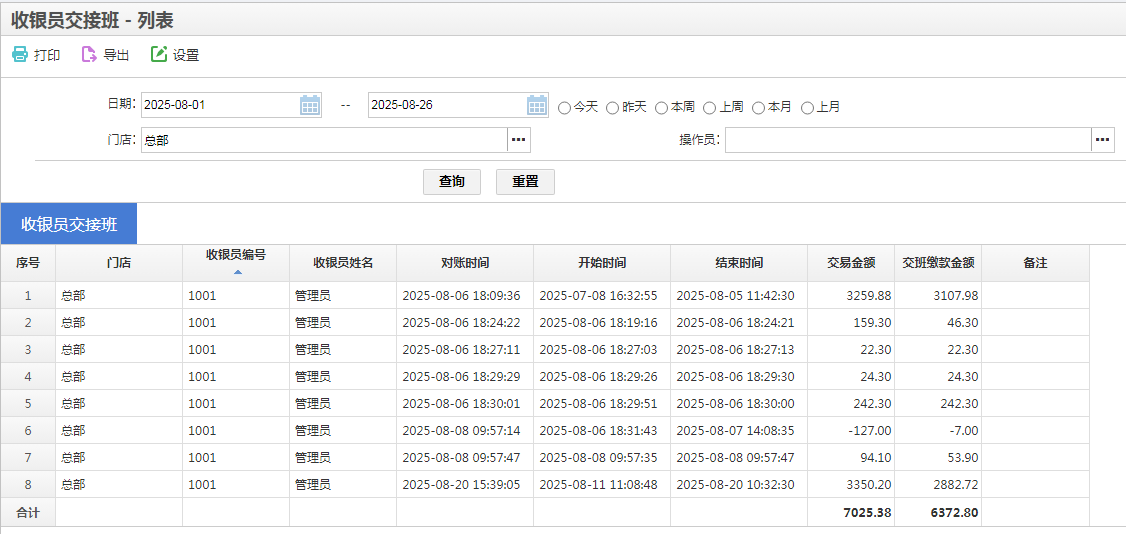The width and height of the screenshot is (1126, 534).
Task: Focus the start date field 2025-08-01
Action: point(219,105)
